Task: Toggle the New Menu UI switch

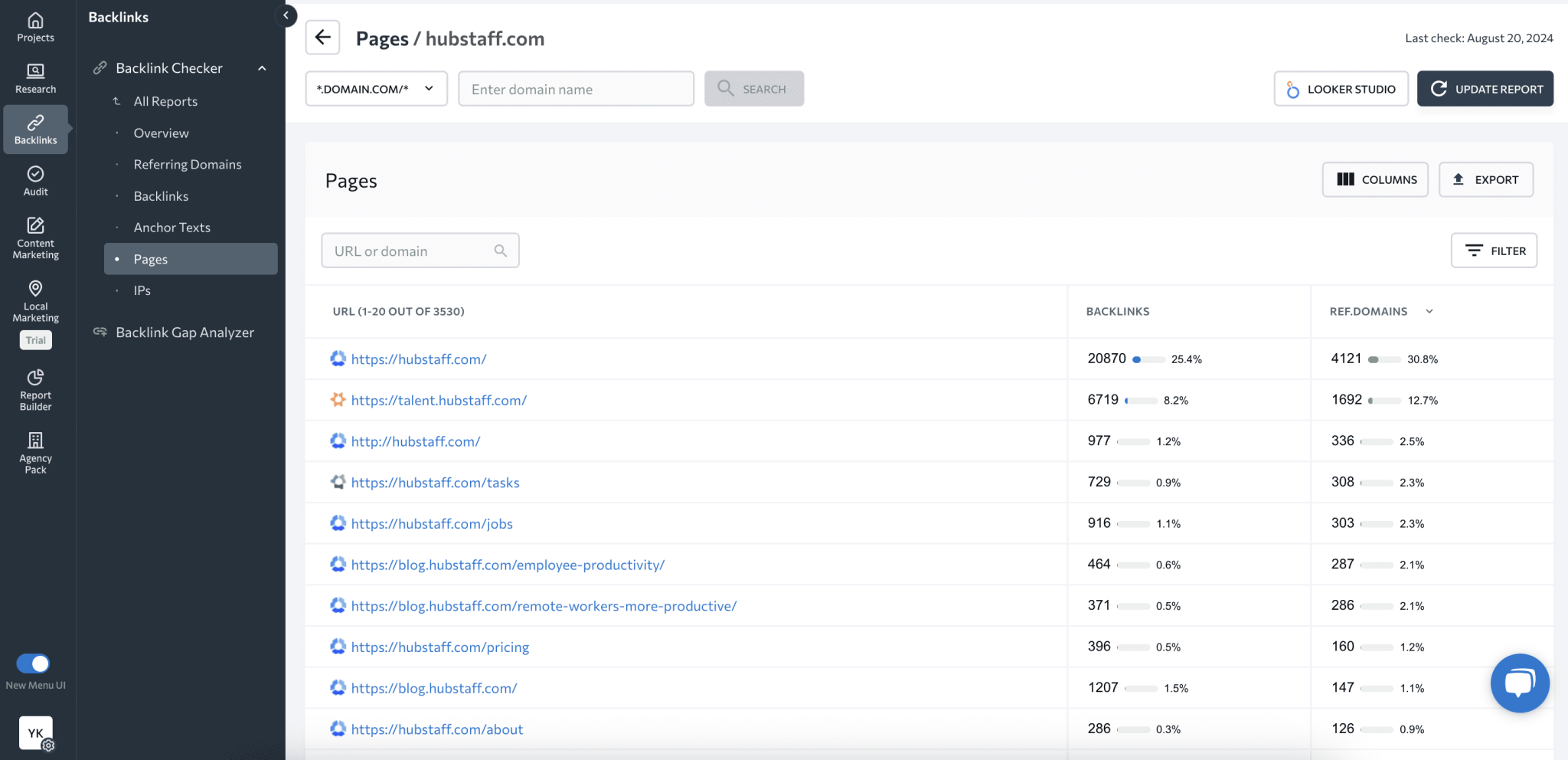Action: pyautogui.click(x=35, y=665)
